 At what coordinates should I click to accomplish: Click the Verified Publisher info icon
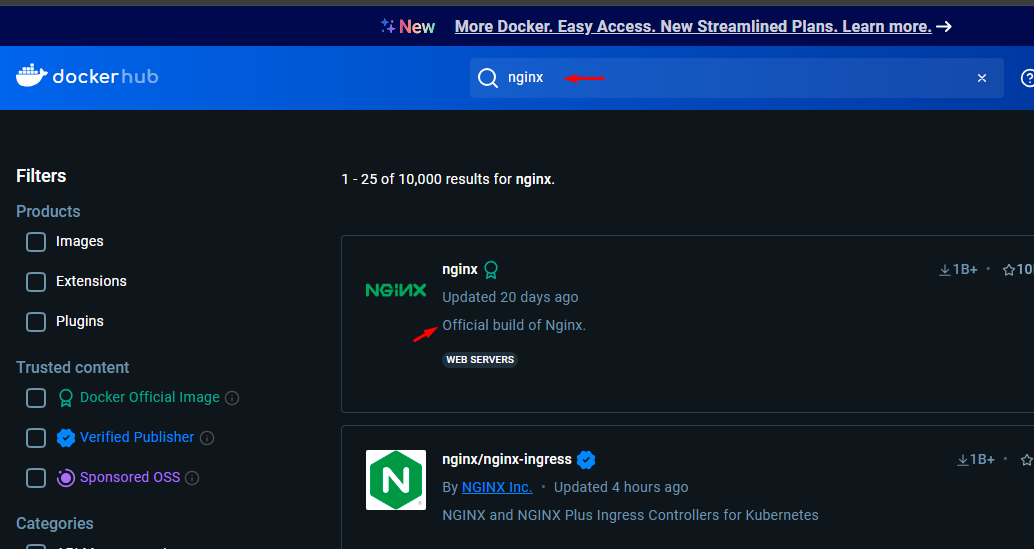207,438
